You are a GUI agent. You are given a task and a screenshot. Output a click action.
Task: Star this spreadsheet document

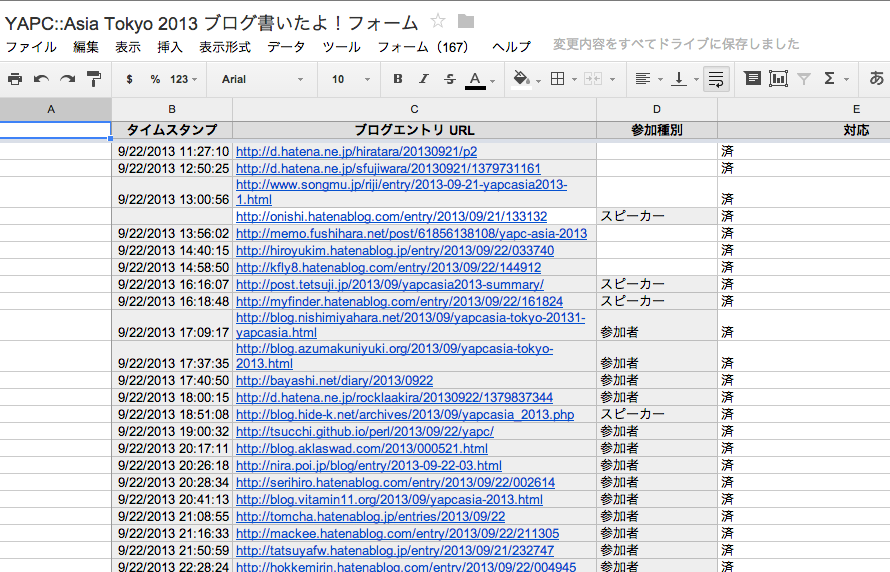(x=438, y=22)
